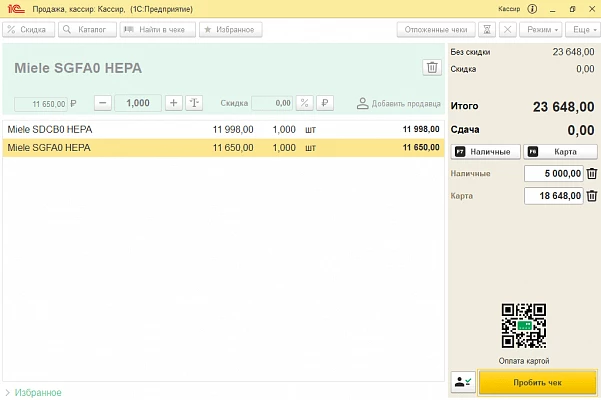
Task: Open the Каталог search button
Action: point(87,30)
